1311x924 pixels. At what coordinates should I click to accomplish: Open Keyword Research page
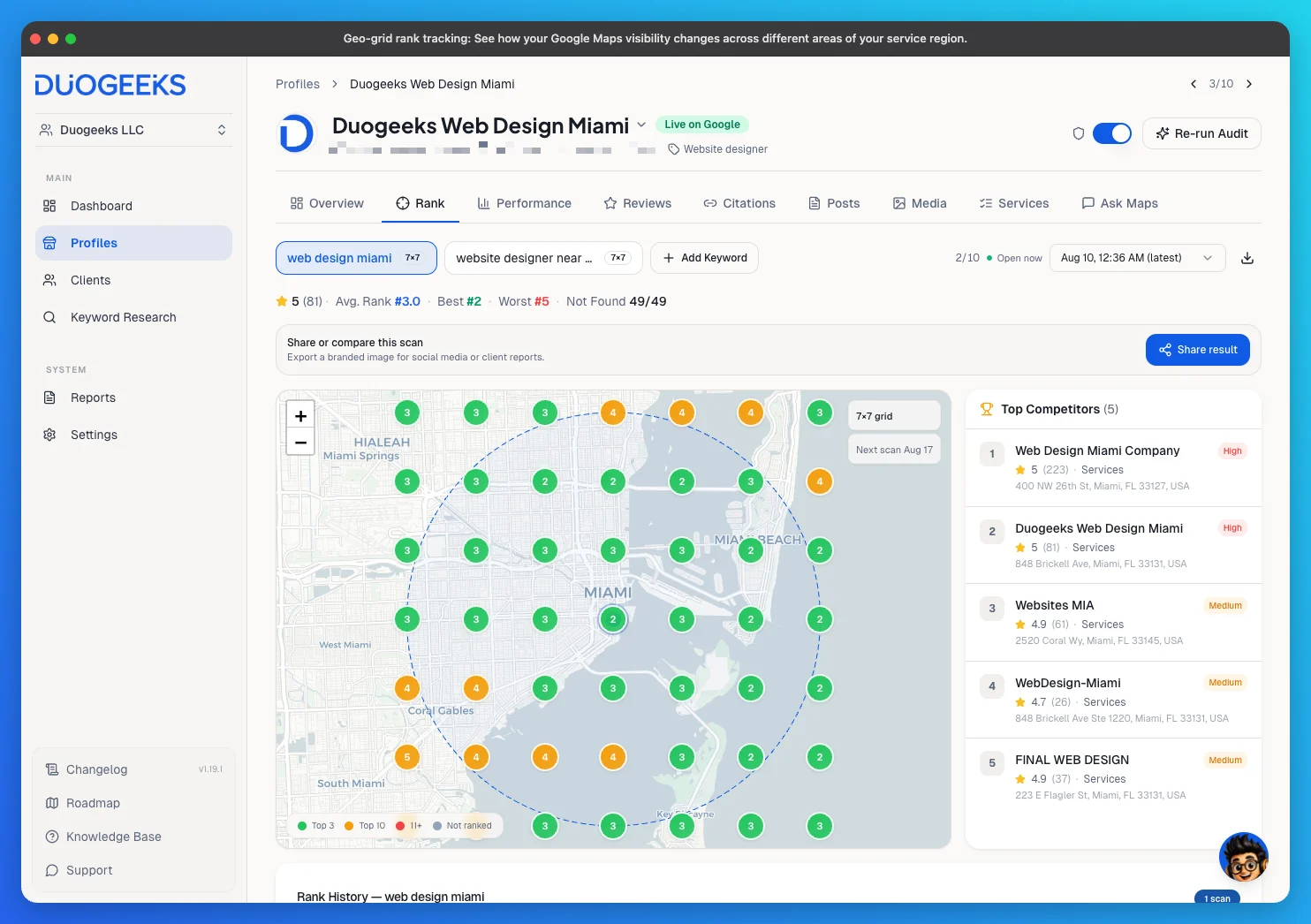(x=133, y=317)
